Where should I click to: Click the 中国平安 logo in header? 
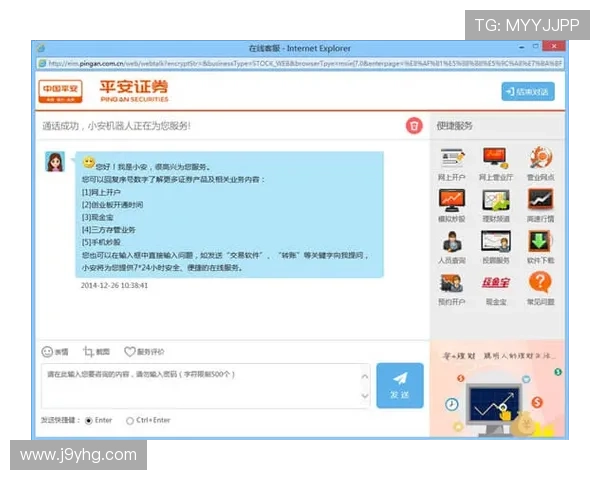[60, 91]
